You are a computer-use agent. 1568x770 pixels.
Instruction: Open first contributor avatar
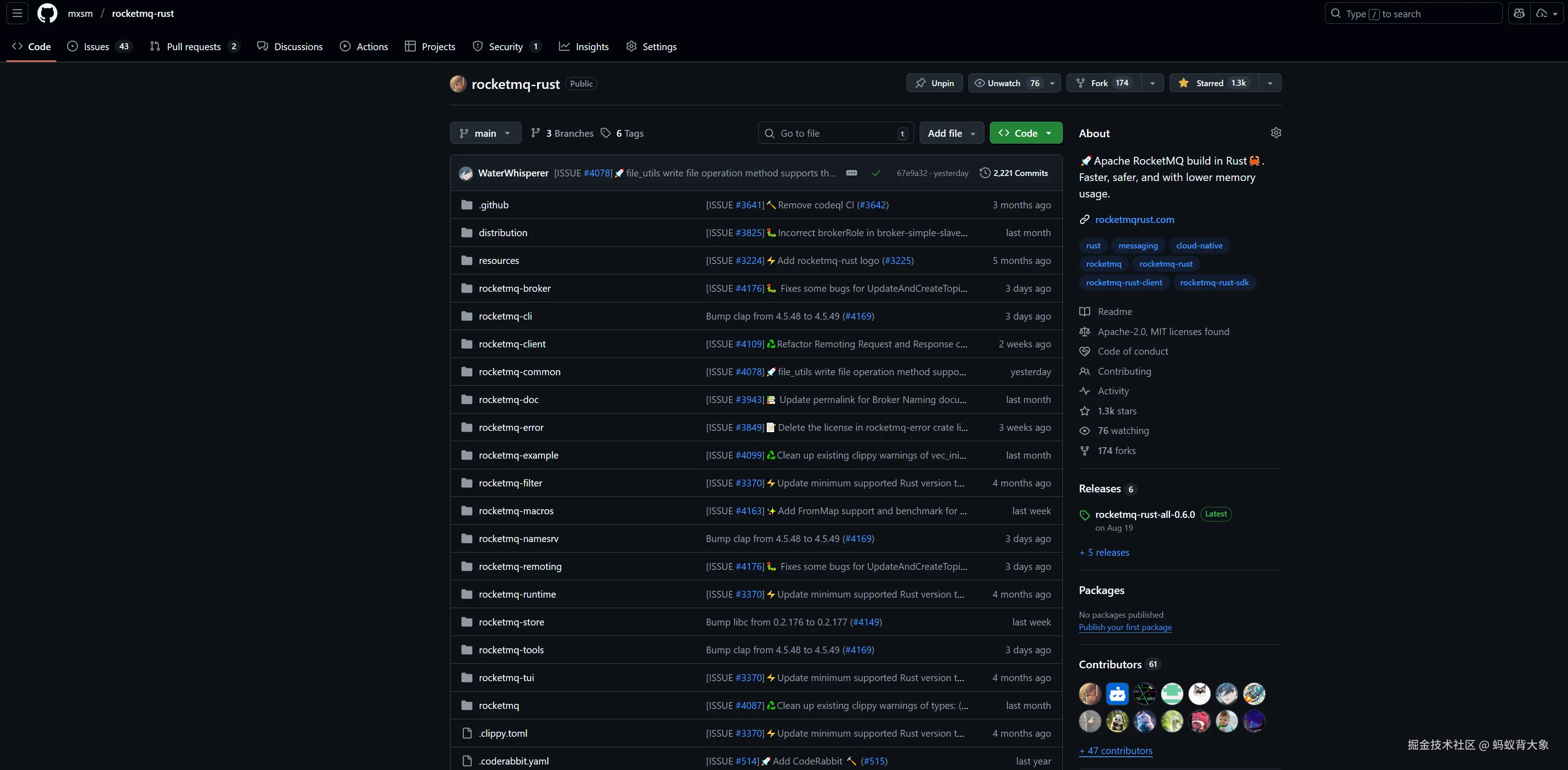tap(1090, 693)
